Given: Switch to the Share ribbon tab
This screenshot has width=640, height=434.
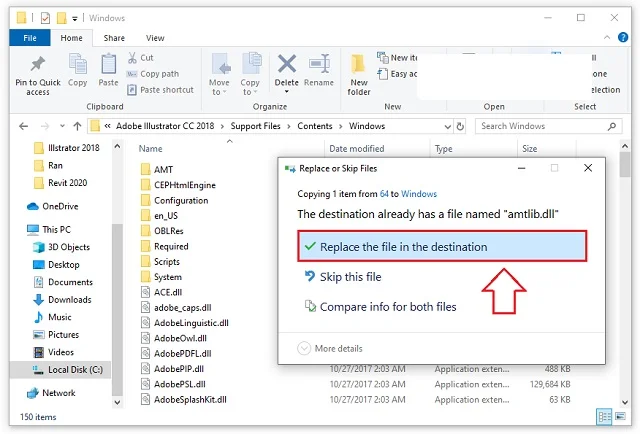Looking at the screenshot, I should point(114,38).
